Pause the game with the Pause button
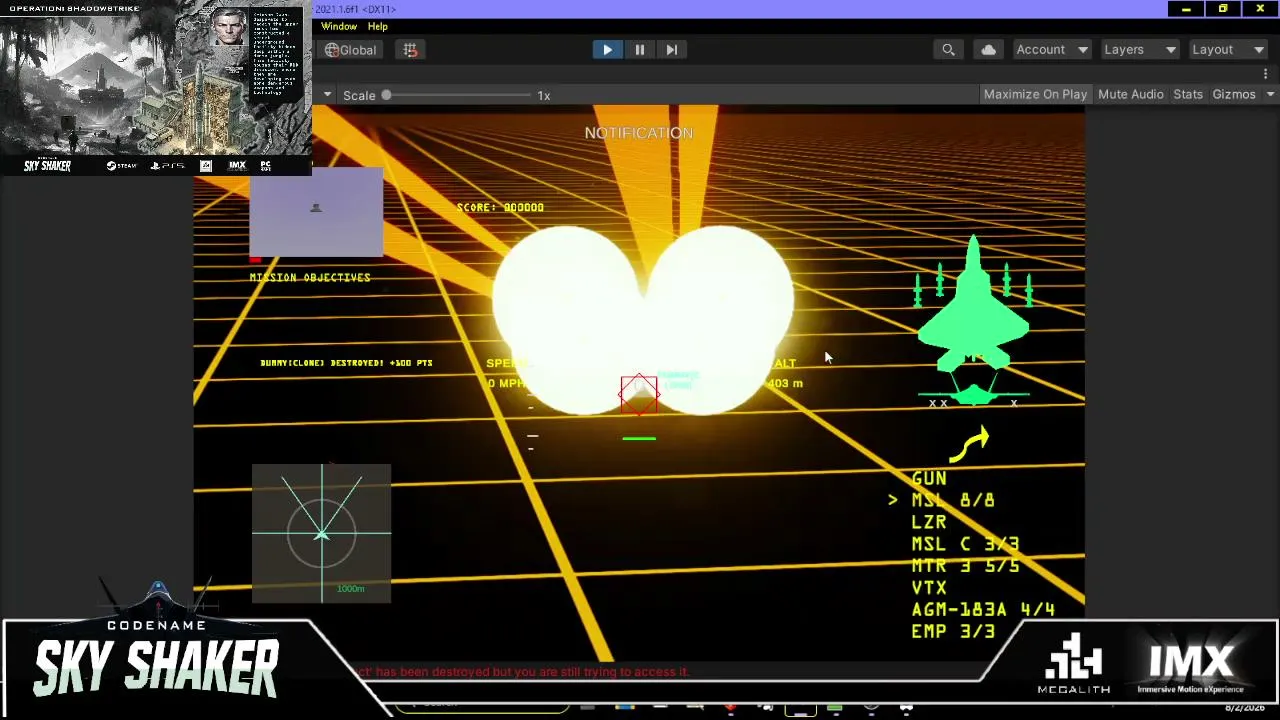 tap(639, 50)
